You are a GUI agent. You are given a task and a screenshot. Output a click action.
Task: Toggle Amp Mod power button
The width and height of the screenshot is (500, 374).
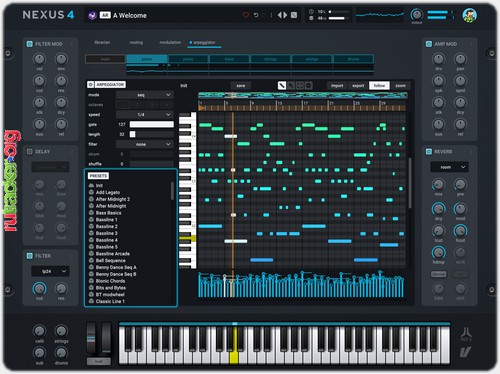[x=429, y=44]
